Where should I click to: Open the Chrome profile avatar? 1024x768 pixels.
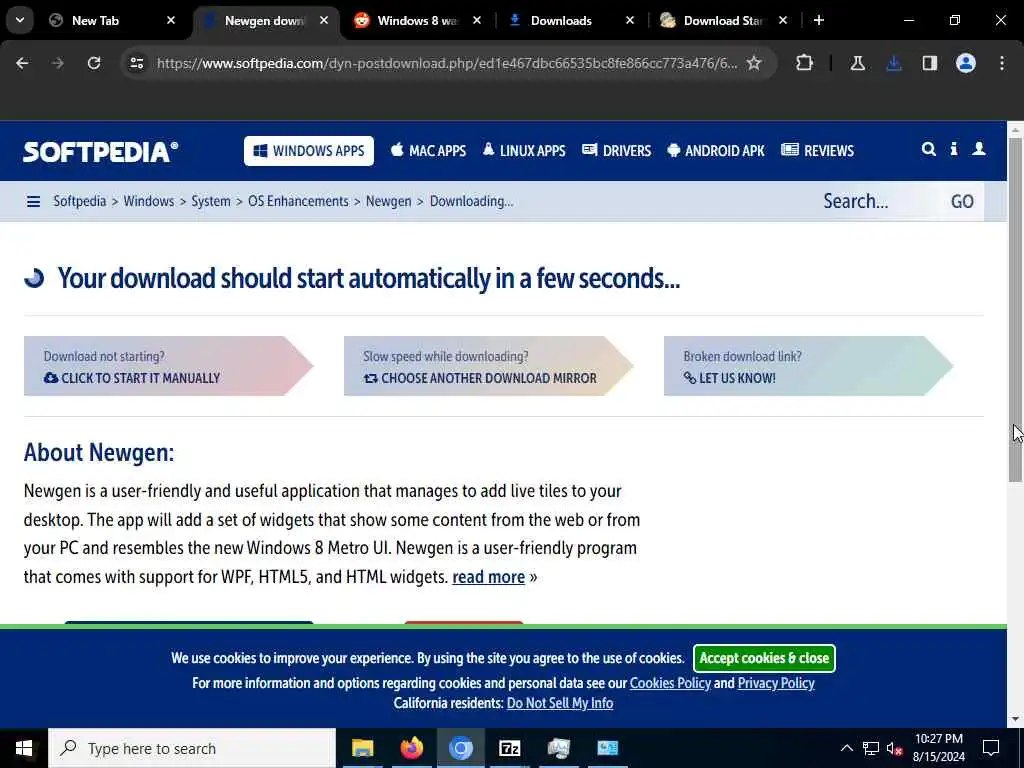(x=966, y=63)
